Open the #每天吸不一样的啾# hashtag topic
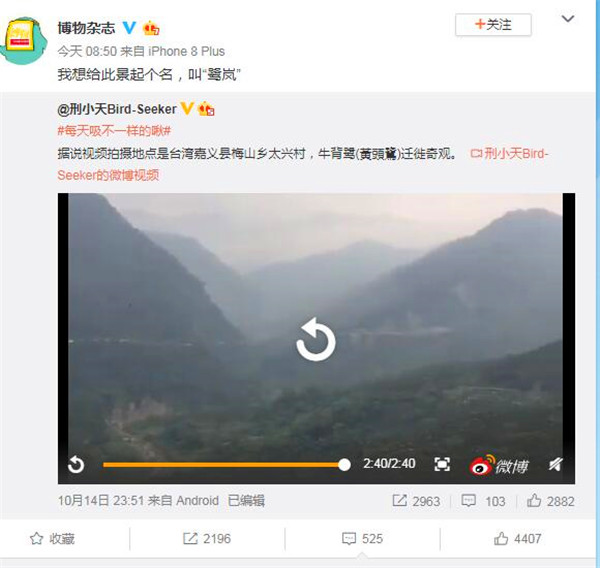The image size is (600, 568). click(x=114, y=131)
